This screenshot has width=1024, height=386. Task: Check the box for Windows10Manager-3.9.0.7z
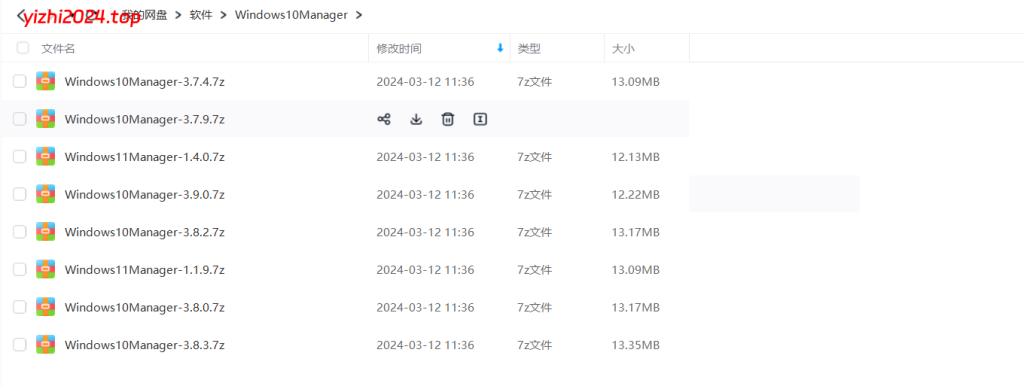pyautogui.click(x=20, y=194)
